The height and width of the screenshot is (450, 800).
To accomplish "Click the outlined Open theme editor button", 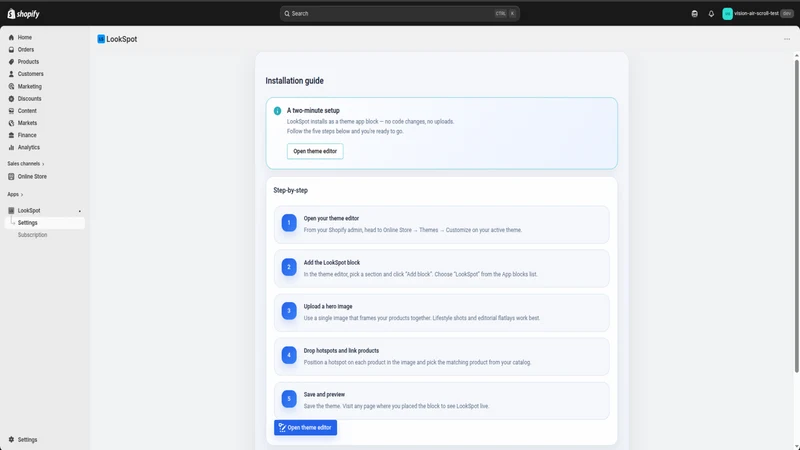I will click(x=315, y=151).
